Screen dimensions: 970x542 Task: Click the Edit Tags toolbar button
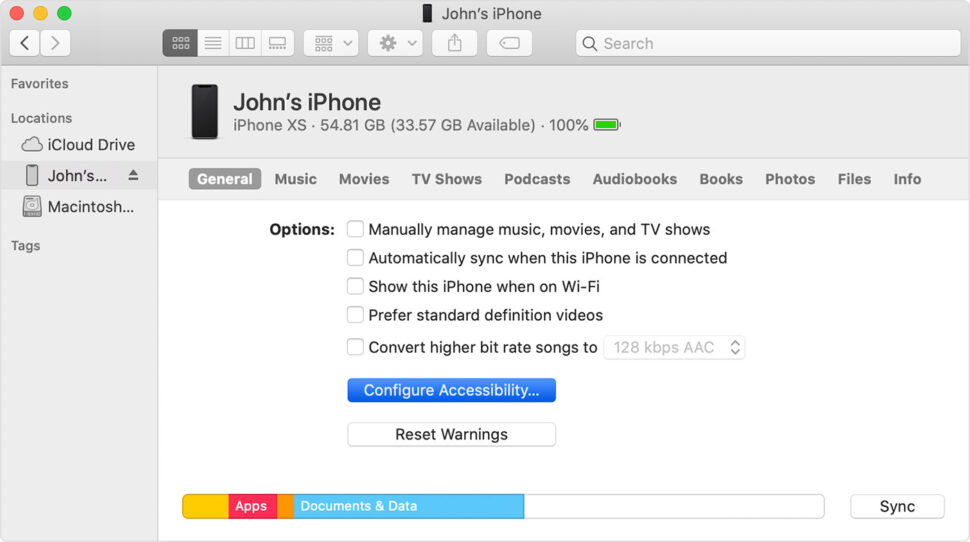click(x=509, y=43)
